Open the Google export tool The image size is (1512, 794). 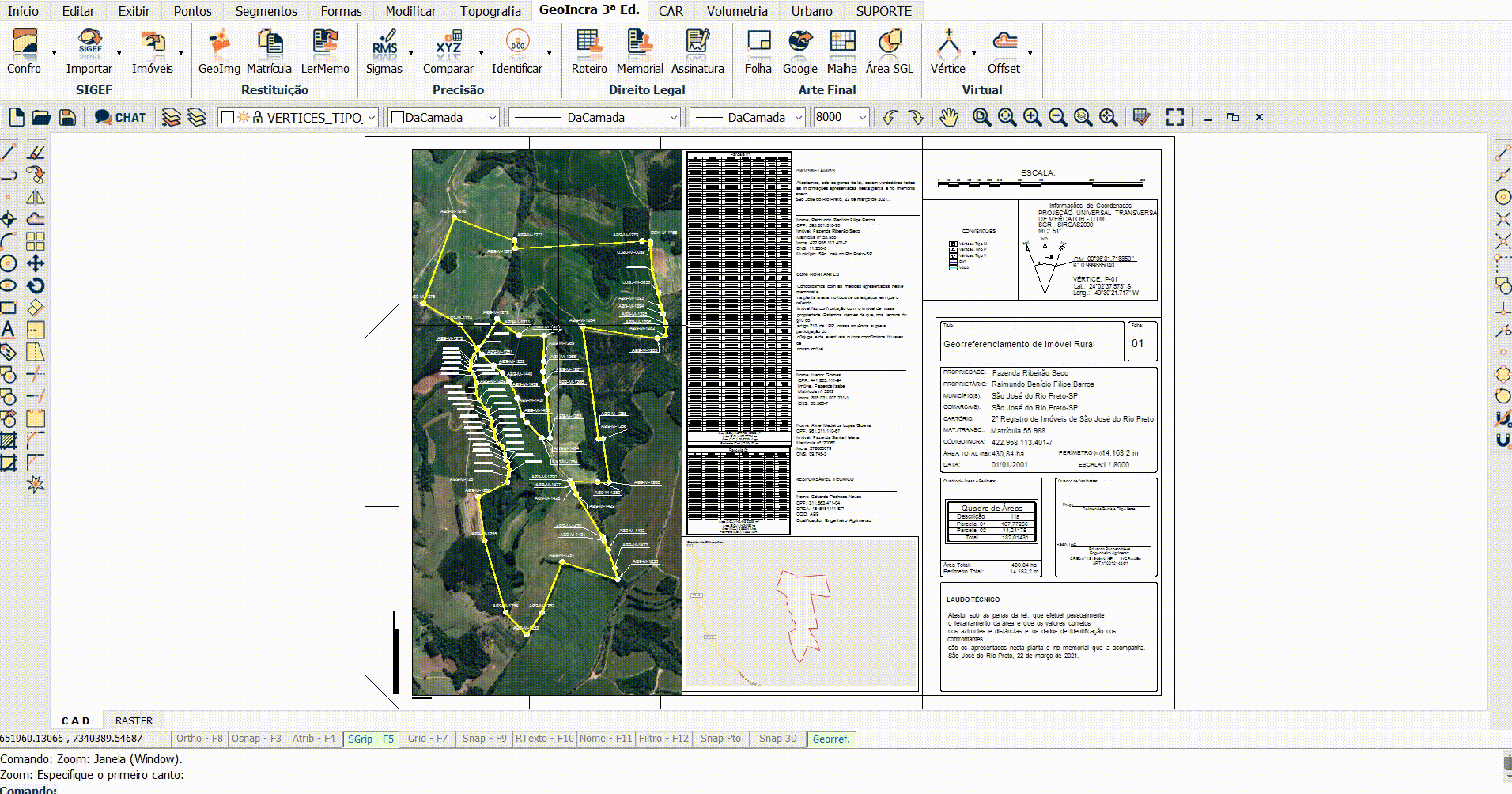(800, 51)
